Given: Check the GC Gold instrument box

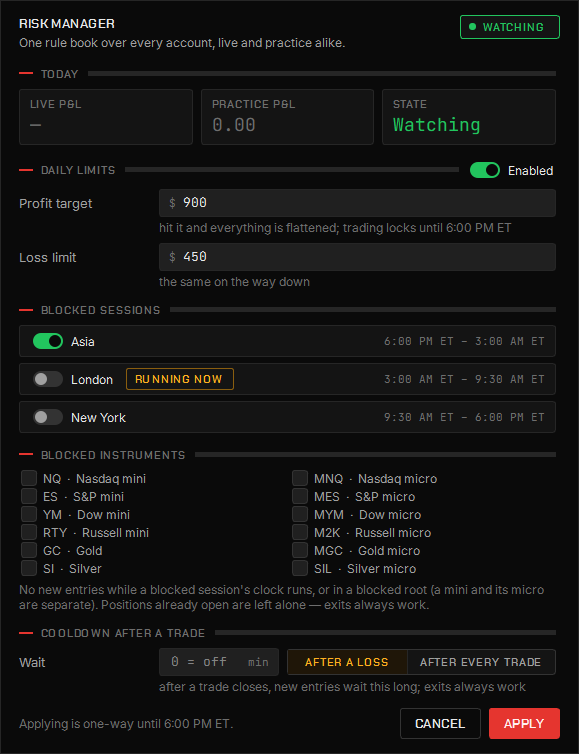Looking at the screenshot, I should tap(29, 550).
